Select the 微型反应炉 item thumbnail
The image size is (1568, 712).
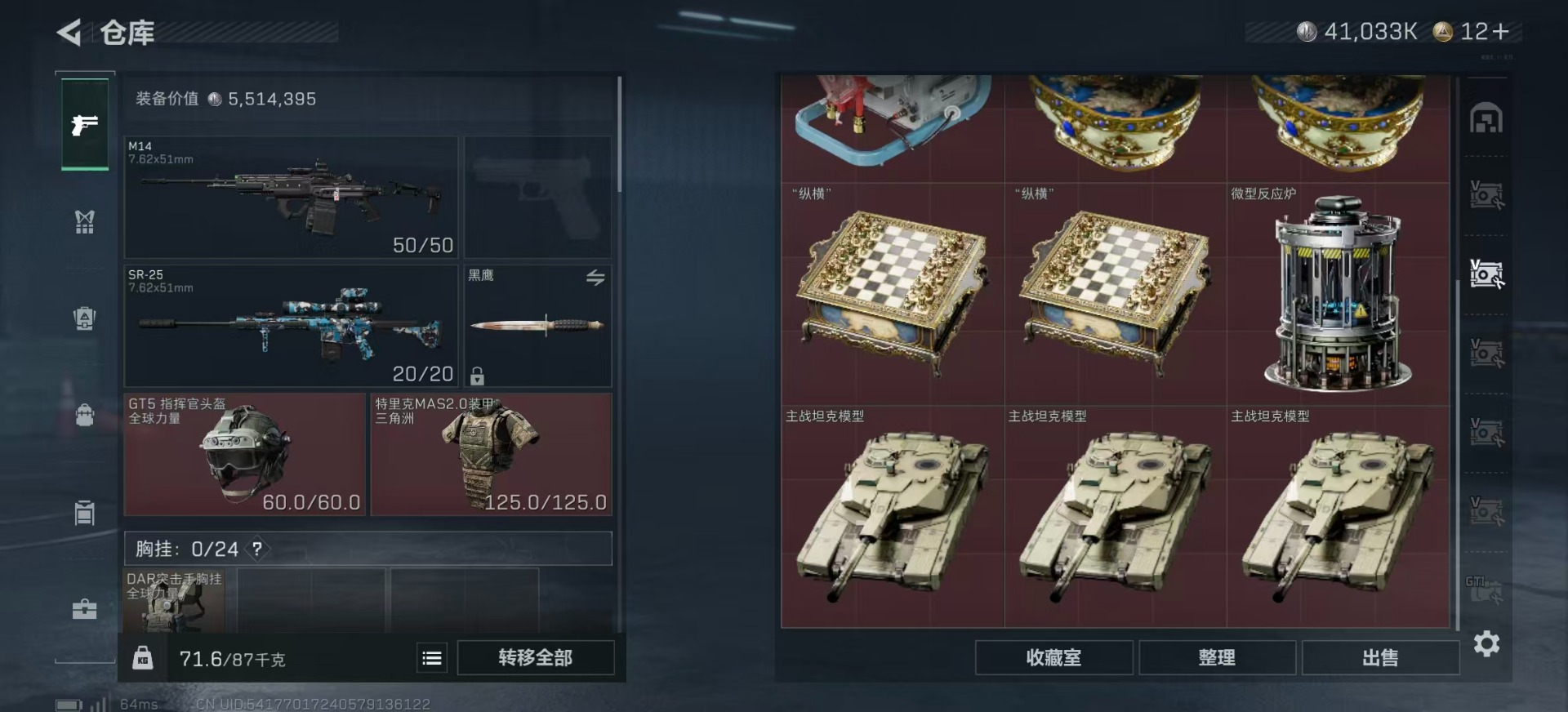pos(1338,294)
